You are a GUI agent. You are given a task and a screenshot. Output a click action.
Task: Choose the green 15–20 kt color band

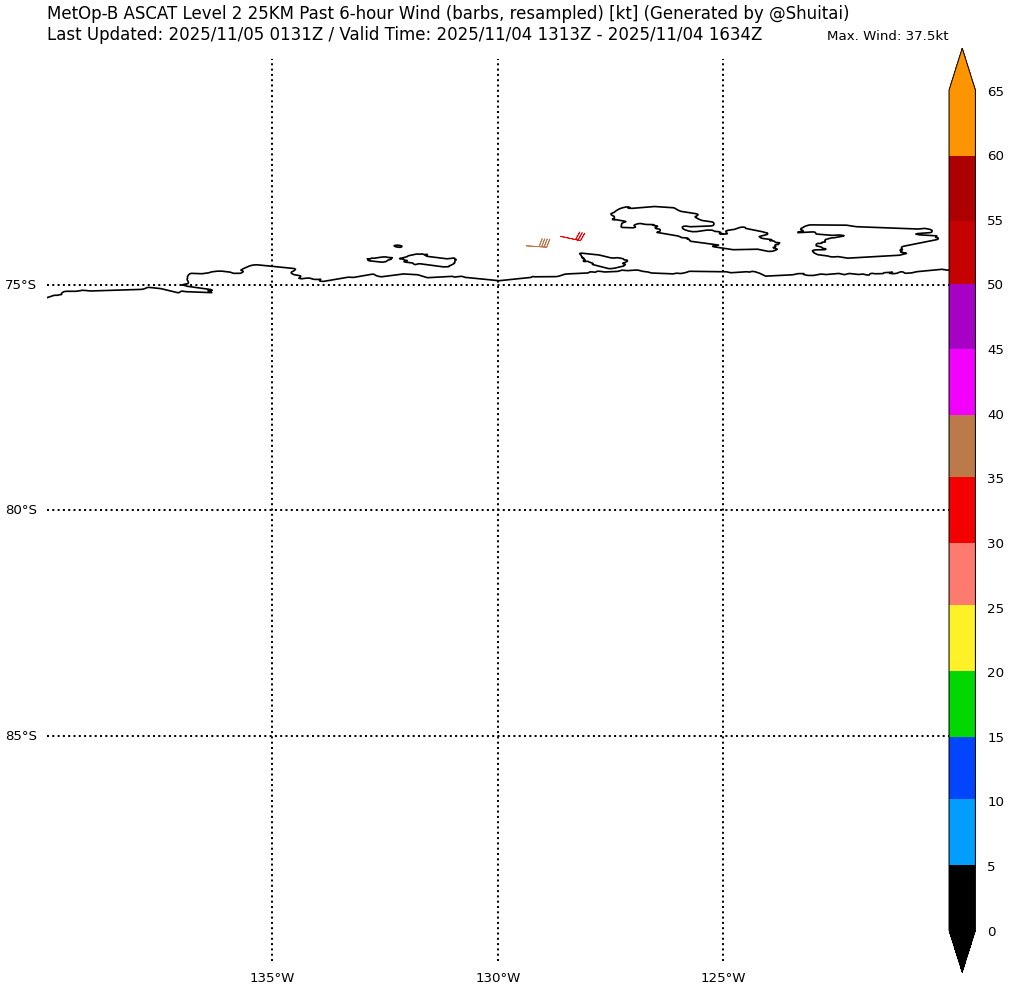(962, 704)
